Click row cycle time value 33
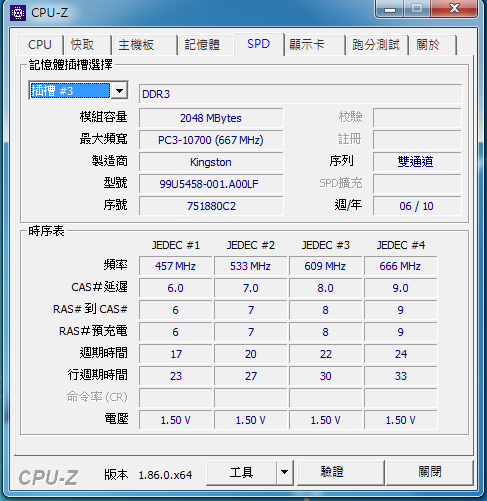Screen dimensions: 487x501 coord(400,376)
